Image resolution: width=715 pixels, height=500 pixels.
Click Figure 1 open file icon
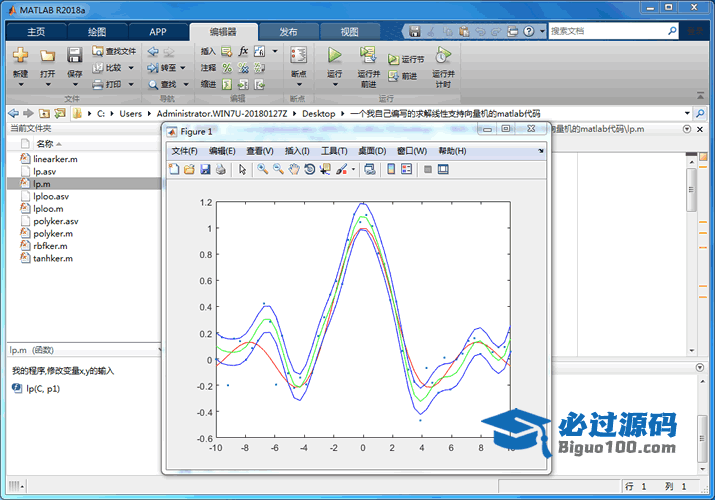coord(189,170)
